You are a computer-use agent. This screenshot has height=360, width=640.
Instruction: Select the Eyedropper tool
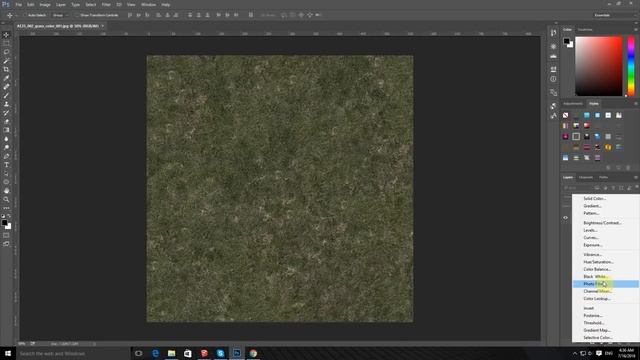click(6, 78)
